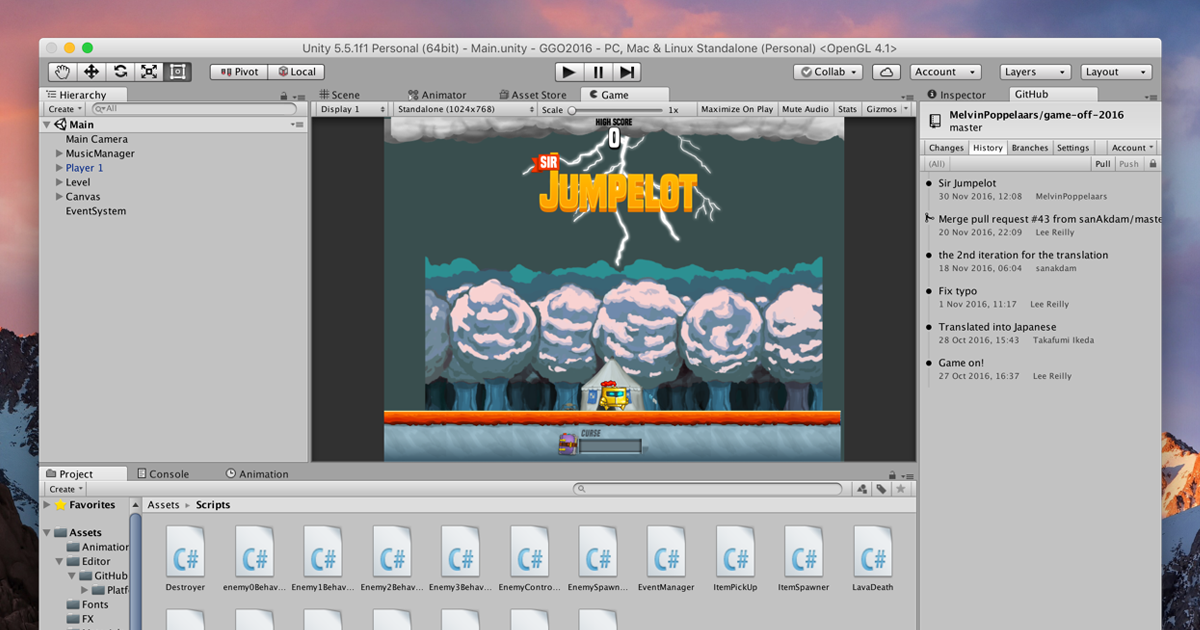Select the Hand pan tool
The image size is (1200, 630).
(x=60, y=71)
